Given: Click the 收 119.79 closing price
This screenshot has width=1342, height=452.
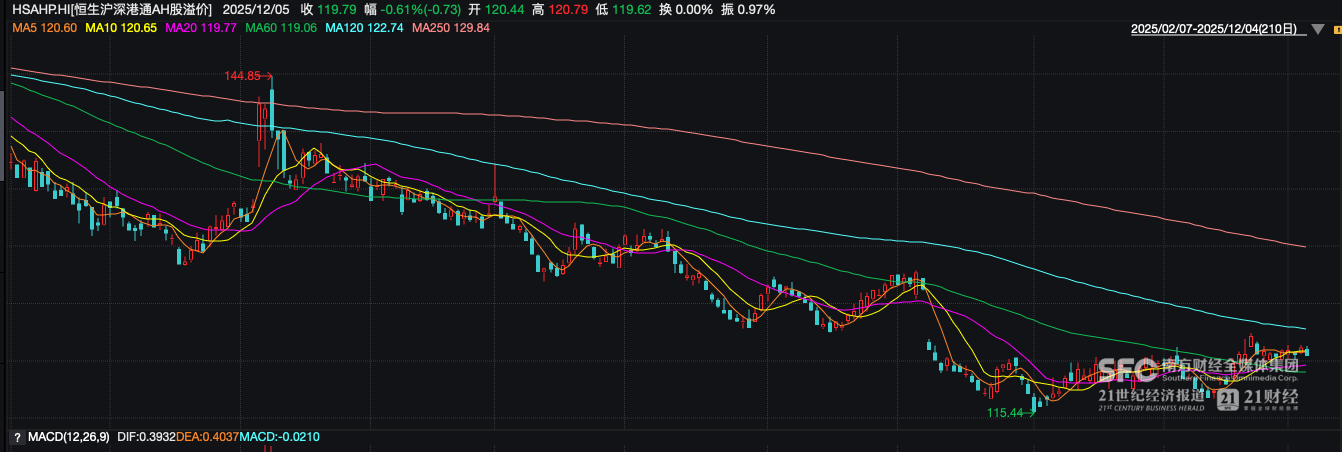Looking at the screenshot, I should 328,9.
